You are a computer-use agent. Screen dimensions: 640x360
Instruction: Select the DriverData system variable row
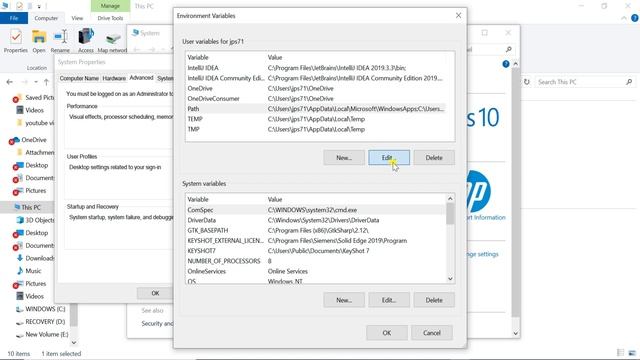316,220
